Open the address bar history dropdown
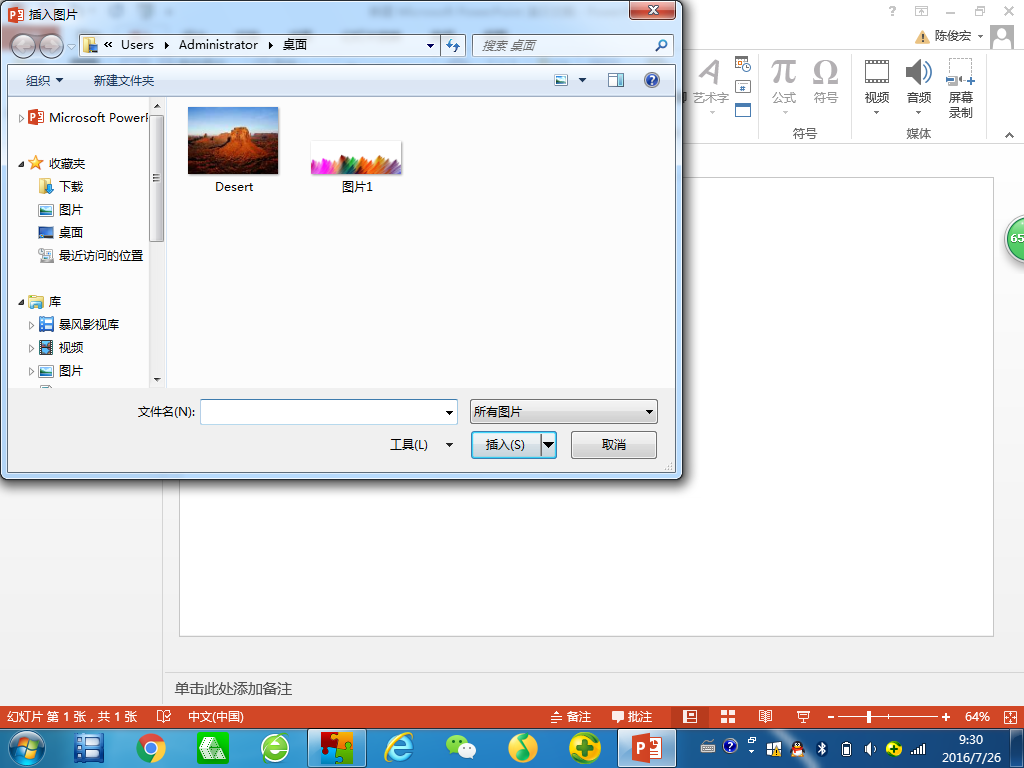 (430, 46)
